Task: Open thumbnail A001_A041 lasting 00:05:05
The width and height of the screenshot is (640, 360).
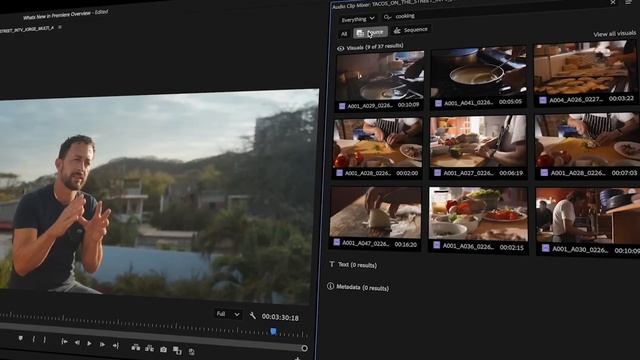Action: click(478, 77)
